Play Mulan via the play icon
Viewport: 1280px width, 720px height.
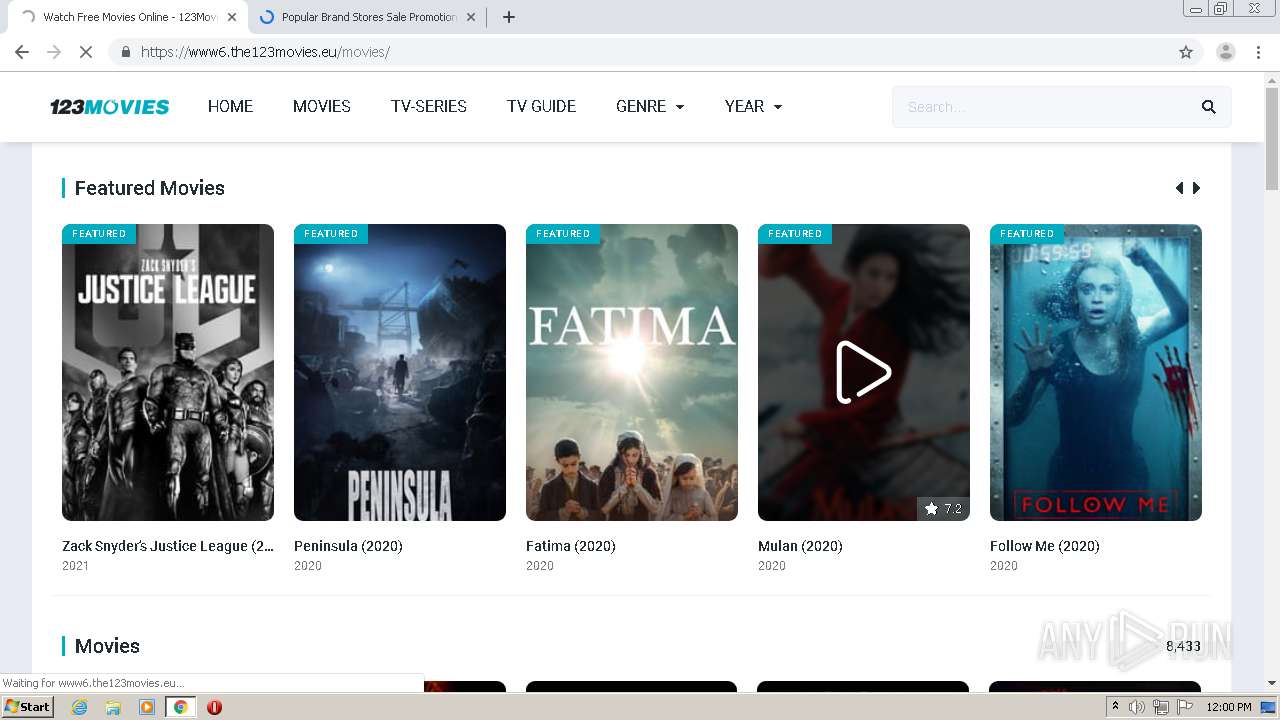[x=863, y=372]
